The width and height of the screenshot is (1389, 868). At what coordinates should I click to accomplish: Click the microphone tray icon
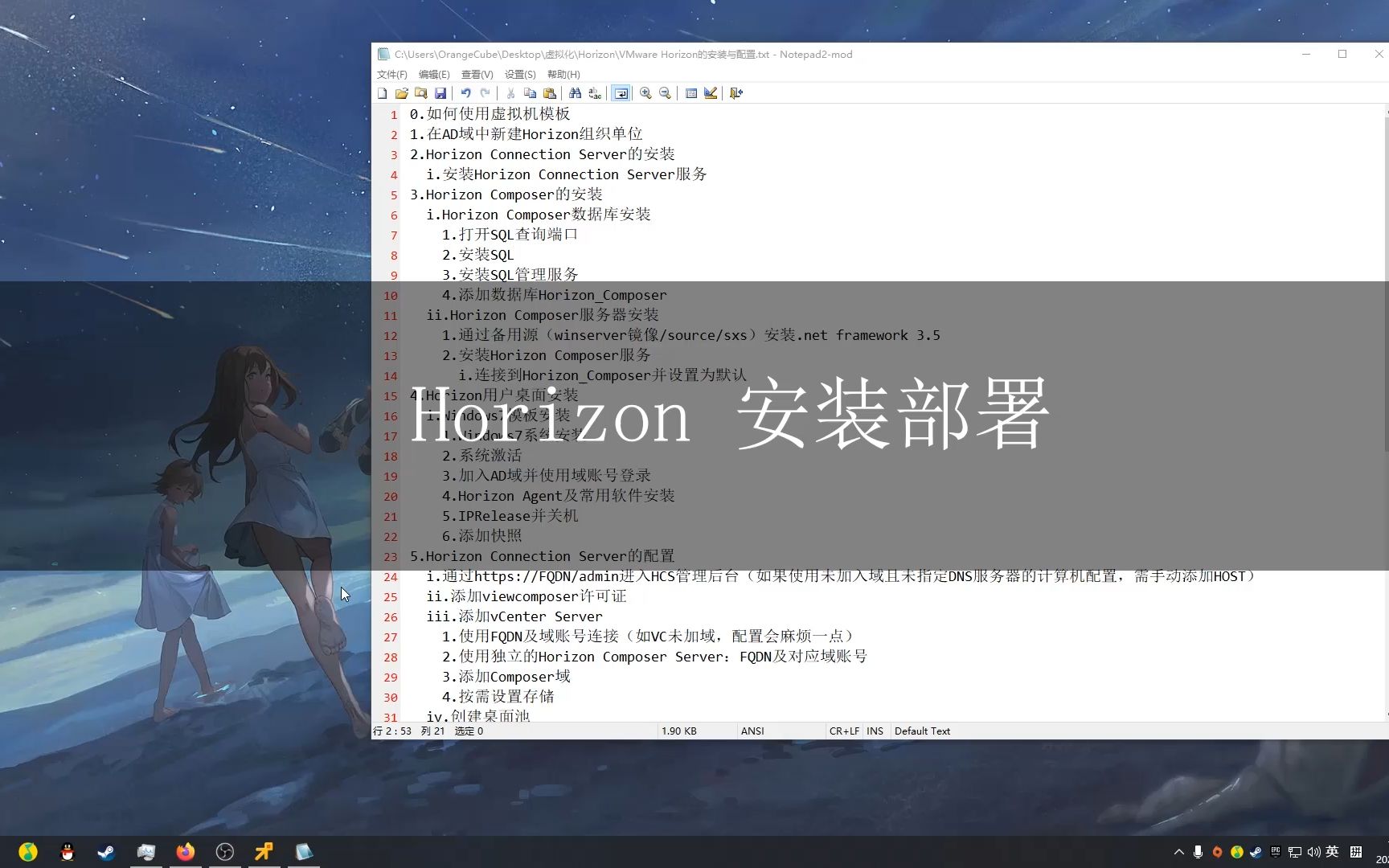1198,852
